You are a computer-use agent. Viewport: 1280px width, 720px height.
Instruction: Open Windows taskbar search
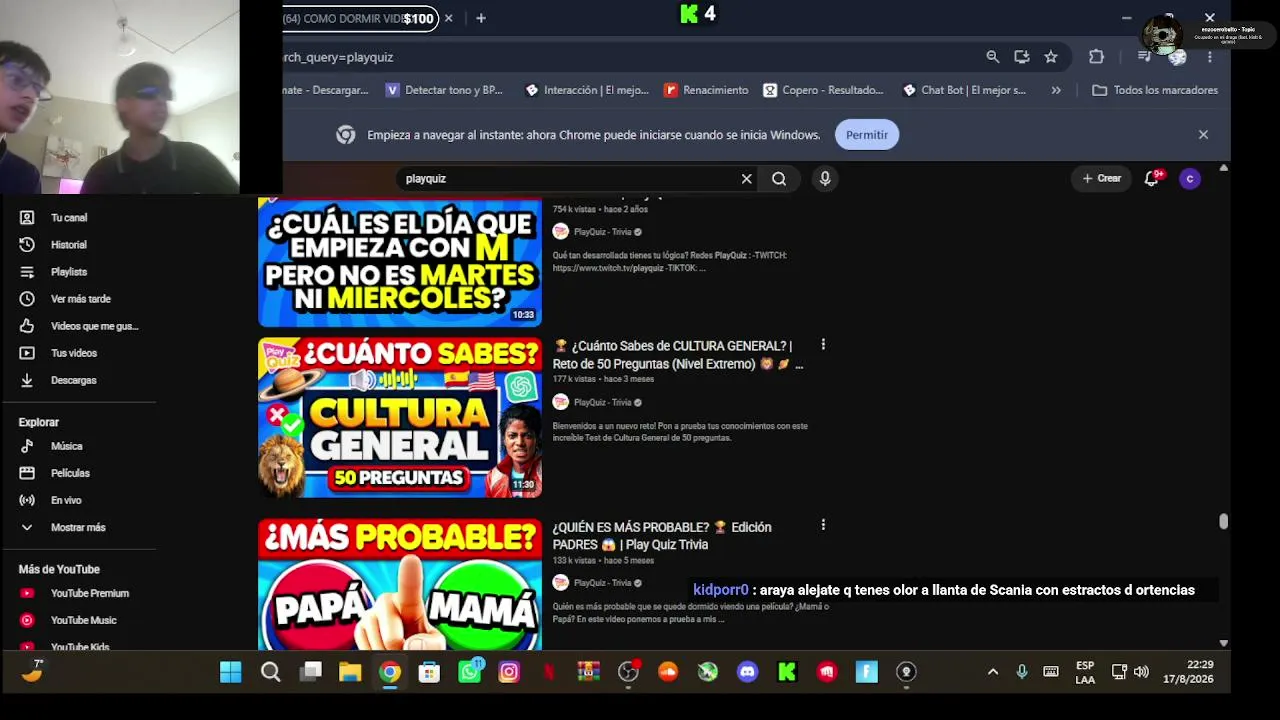[271, 672]
